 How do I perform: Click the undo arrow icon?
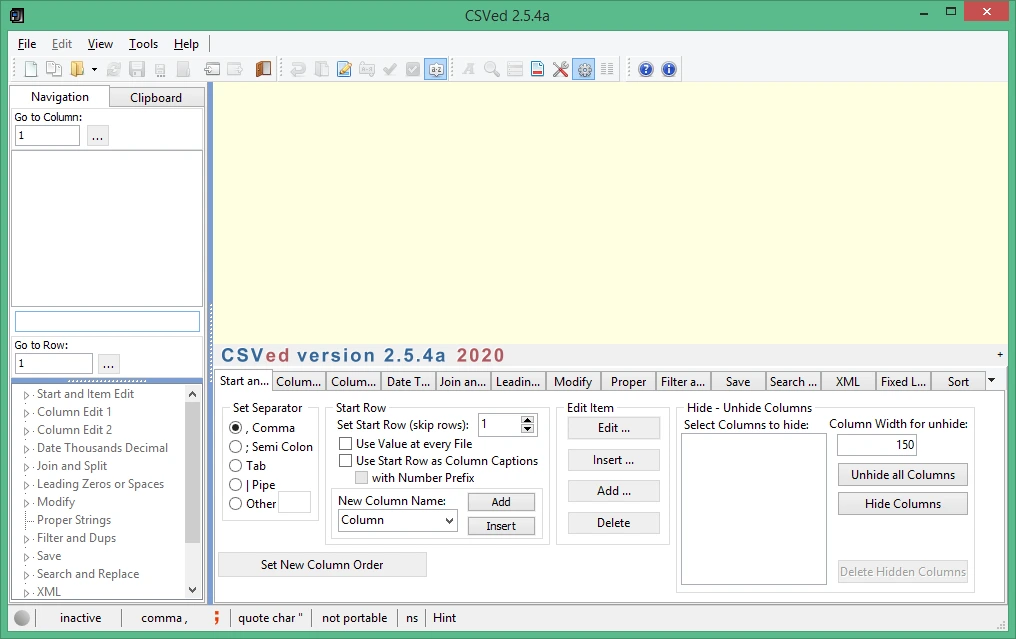[298, 69]
